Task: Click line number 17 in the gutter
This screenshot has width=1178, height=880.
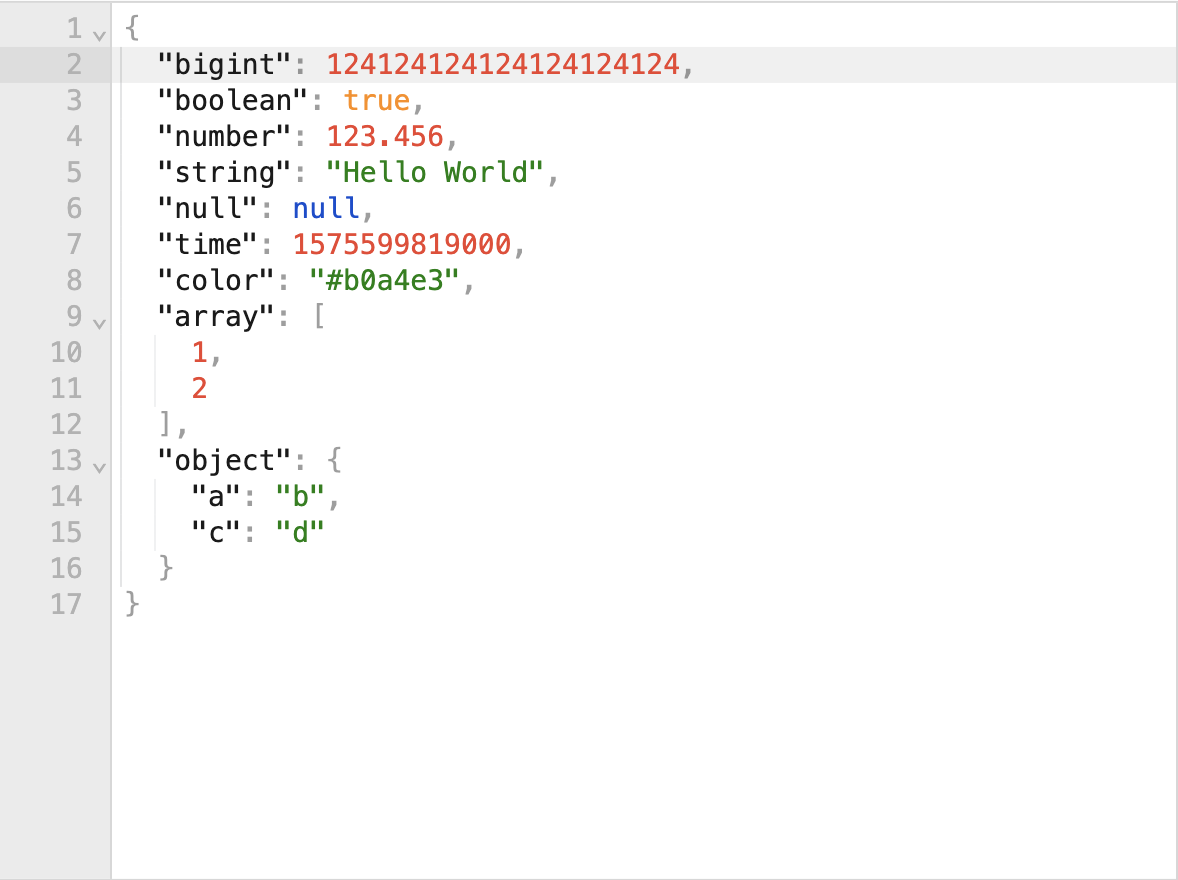Action: pos(66,604)
